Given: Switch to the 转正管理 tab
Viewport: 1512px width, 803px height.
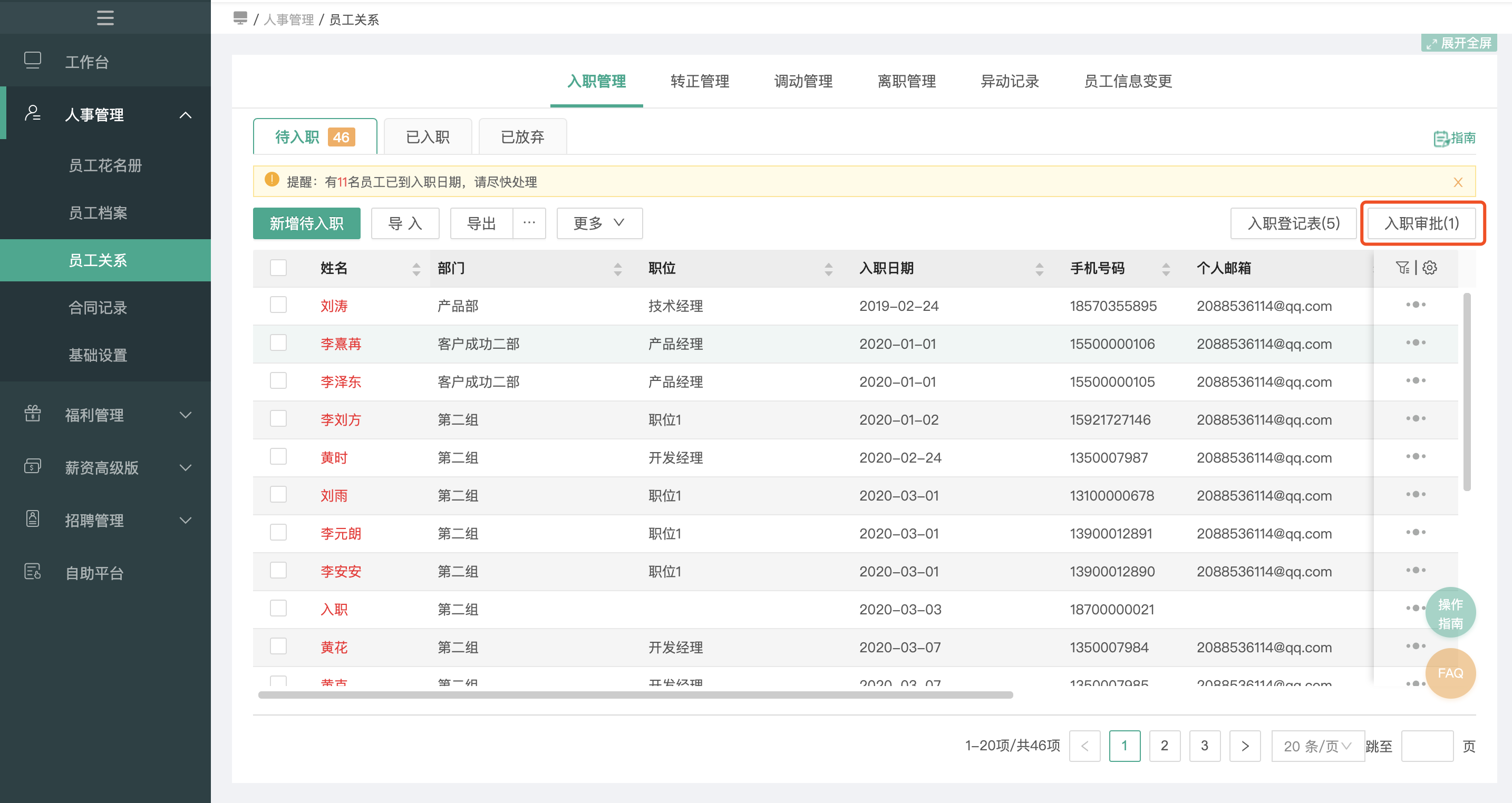Looking at the screenshot, I should click(700, 81).
